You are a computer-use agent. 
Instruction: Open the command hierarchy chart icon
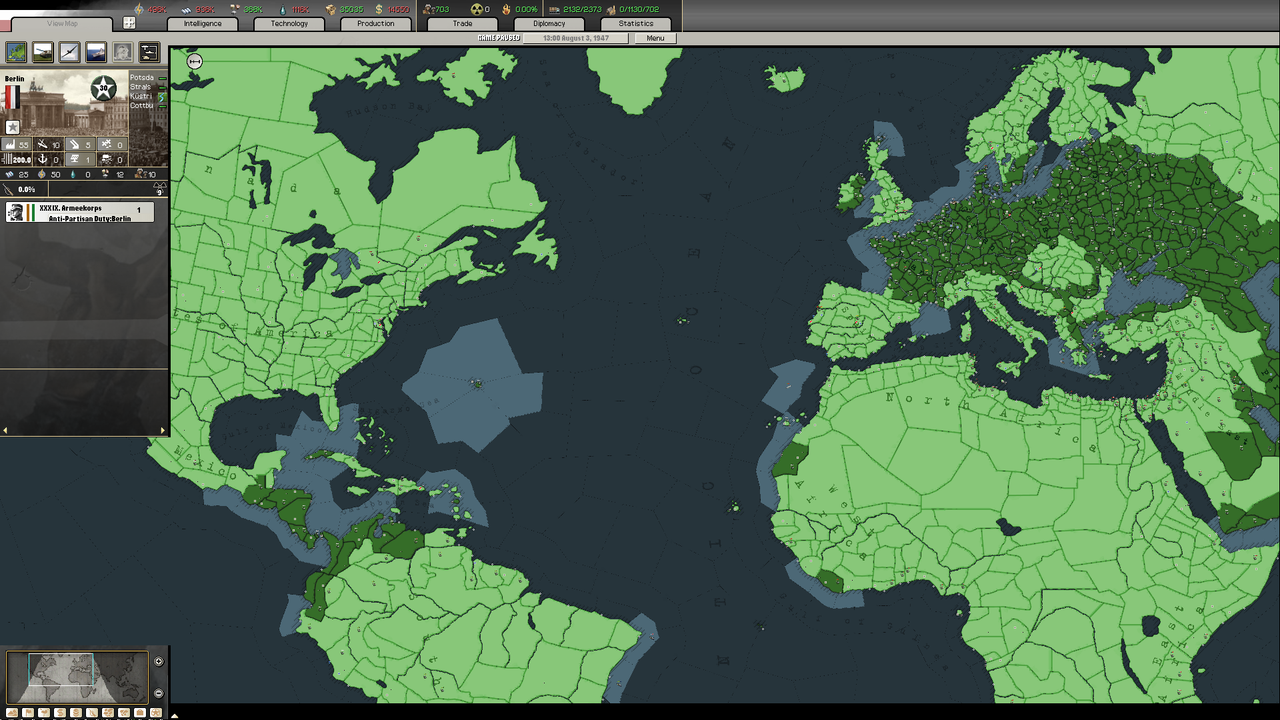click(x=149, y=52)
